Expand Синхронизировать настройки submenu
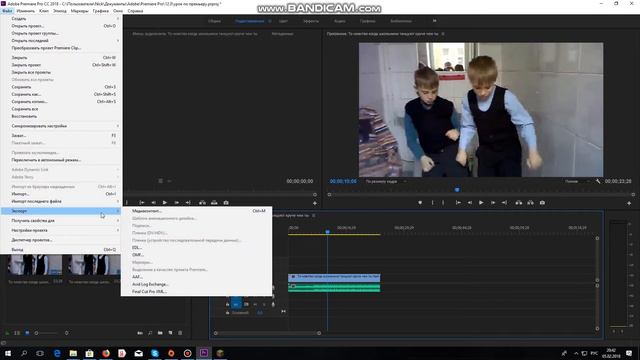Image resolution: width=640 pixels, height=360 pixels. [61, 126]
